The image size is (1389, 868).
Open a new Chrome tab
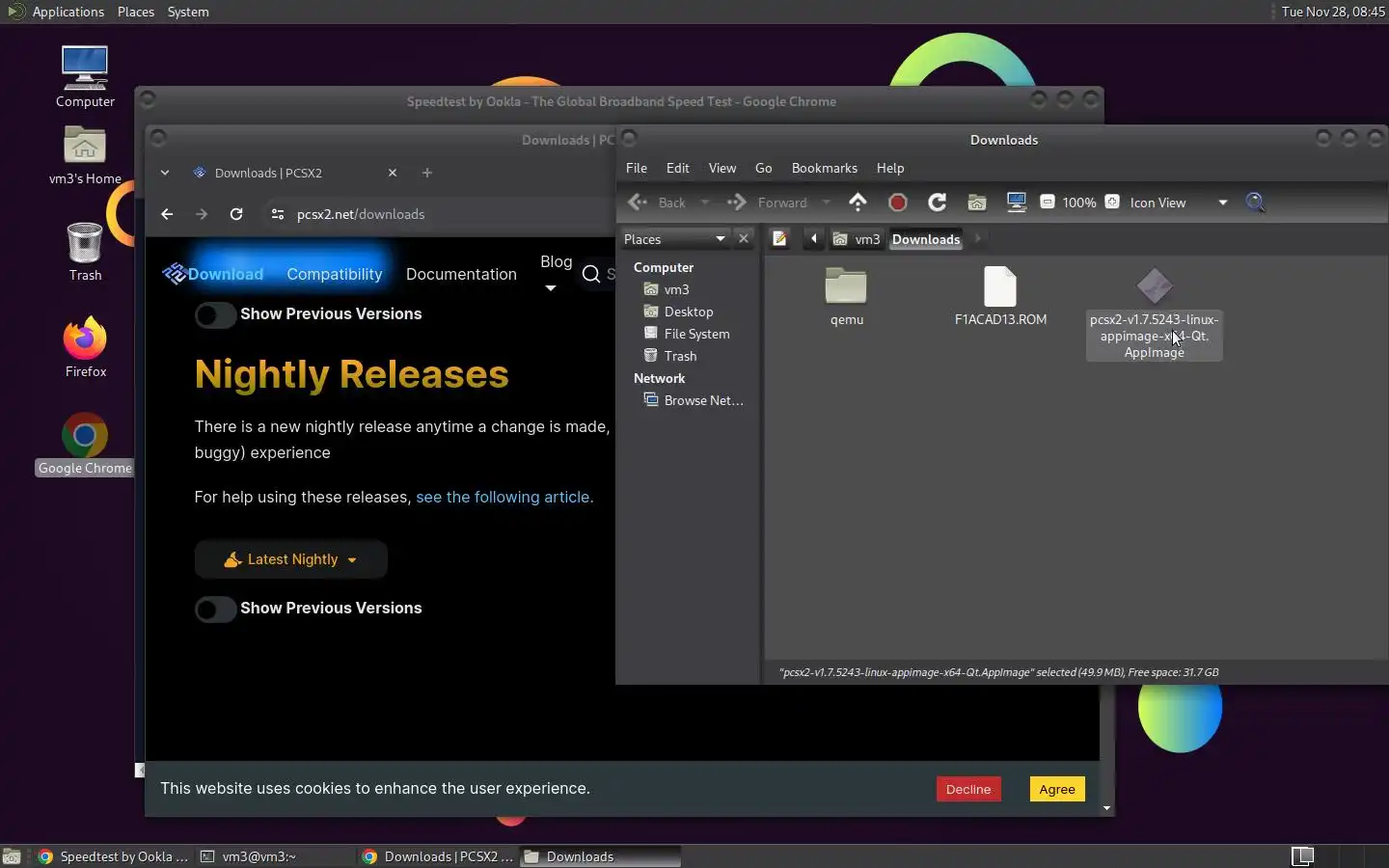(x=427, y=173)
